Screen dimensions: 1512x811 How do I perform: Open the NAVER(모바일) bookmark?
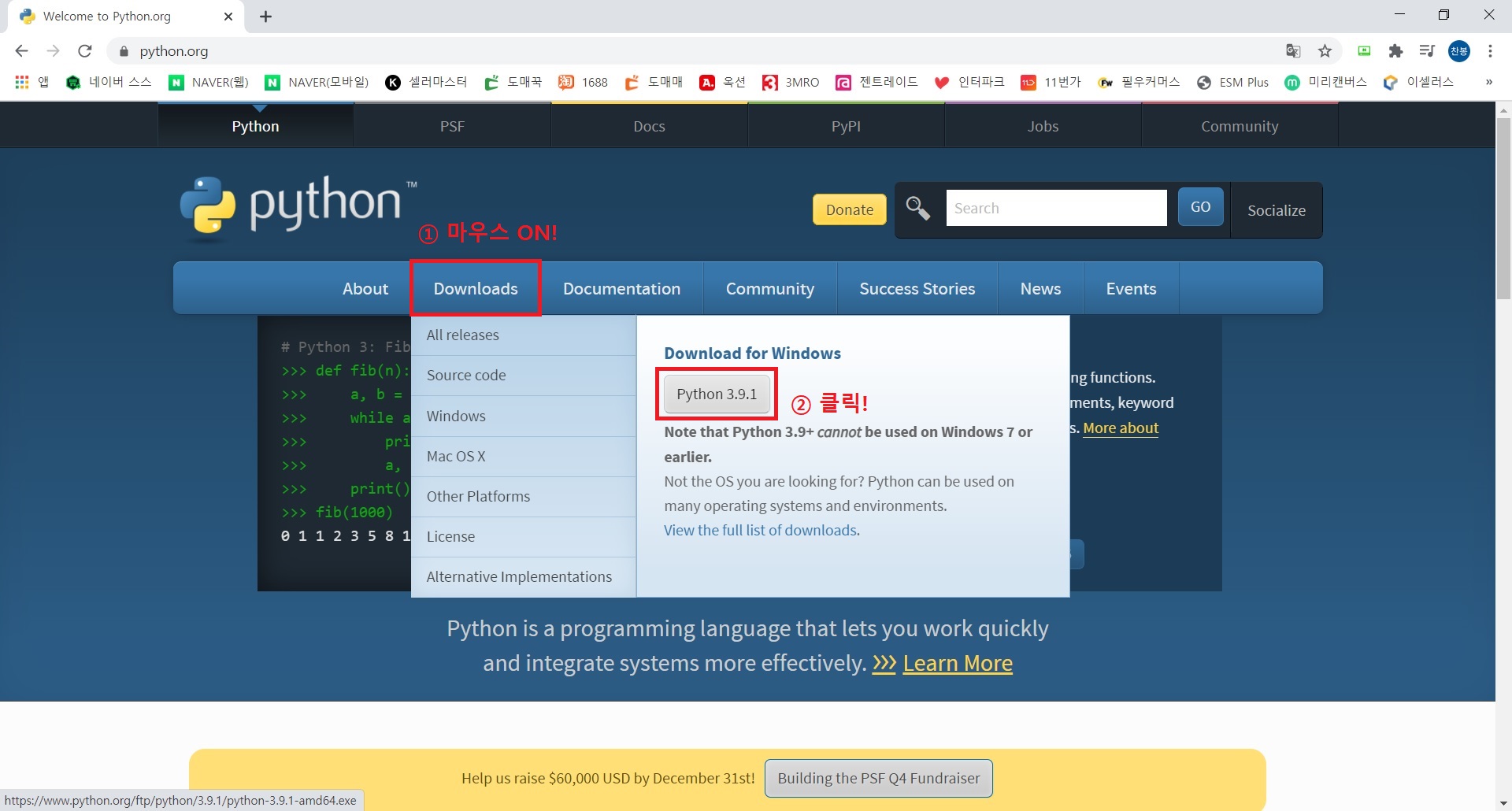click(317, 82)
